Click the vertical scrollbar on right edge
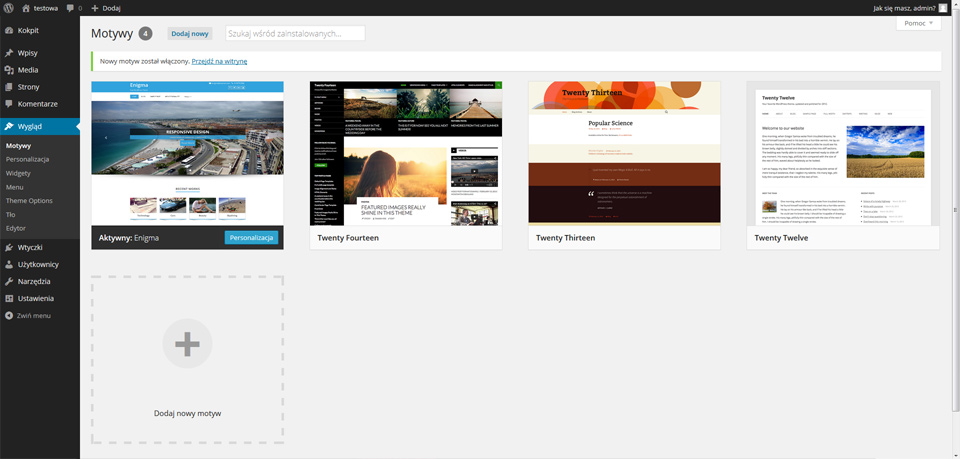Viewport: 960px width, 459px height. pyautogui.click(x=956, y=211)
